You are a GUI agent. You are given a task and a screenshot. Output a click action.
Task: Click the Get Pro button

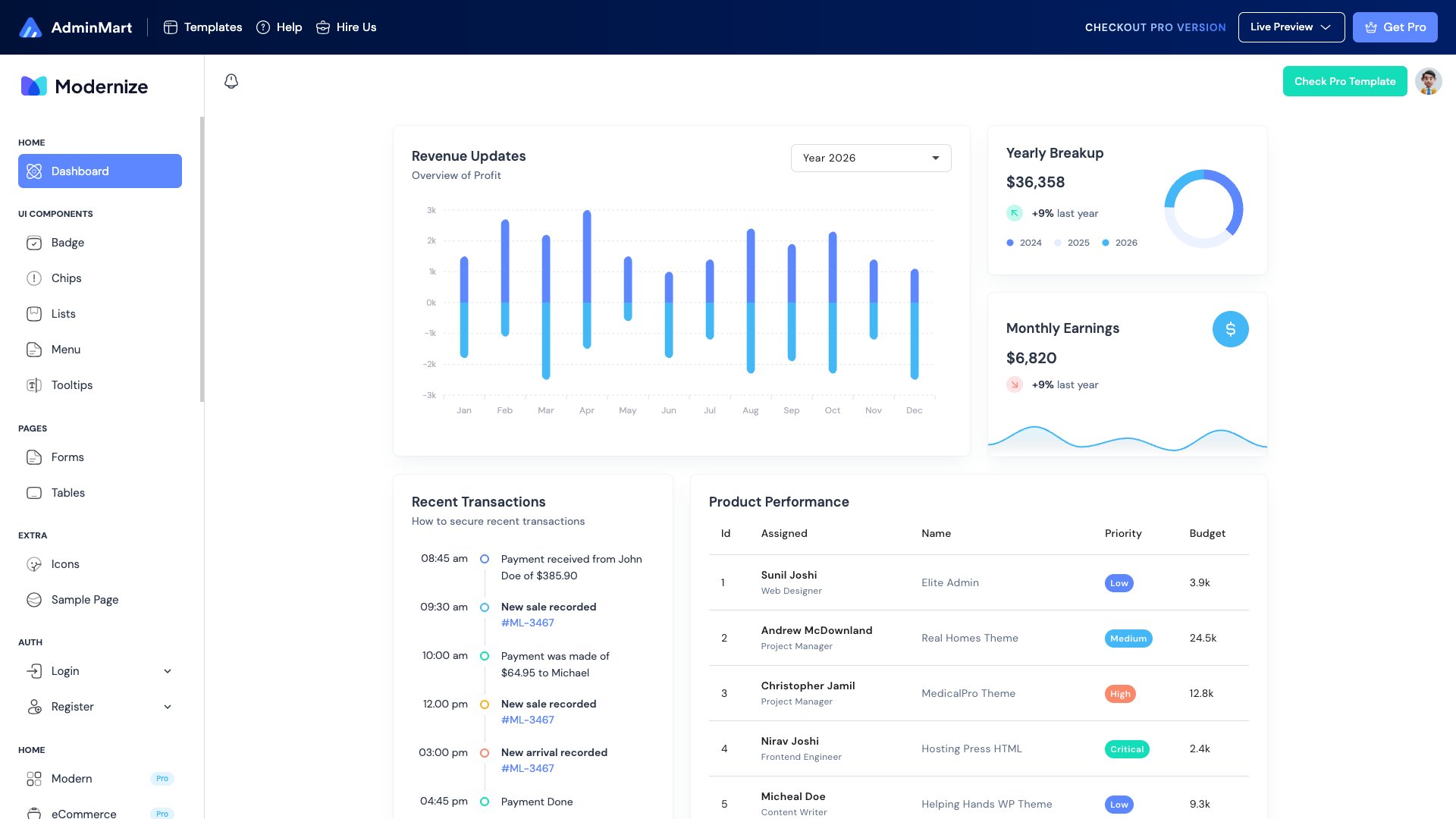tap(1395, 27)
